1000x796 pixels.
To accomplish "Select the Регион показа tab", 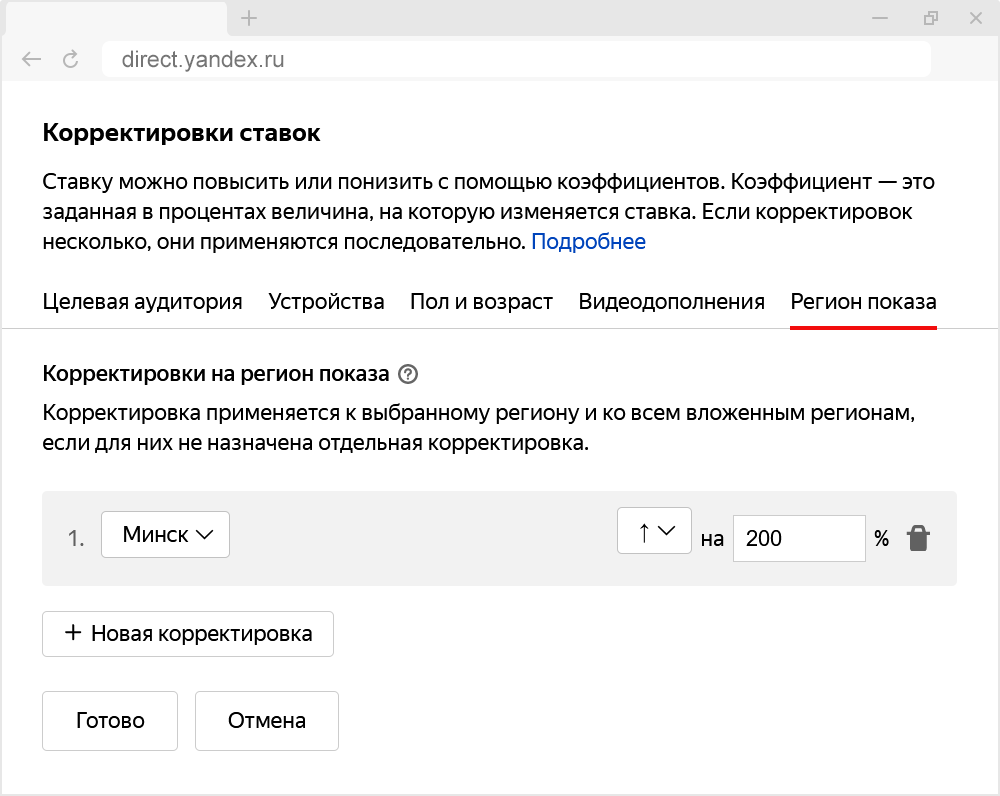I will 863,302.
